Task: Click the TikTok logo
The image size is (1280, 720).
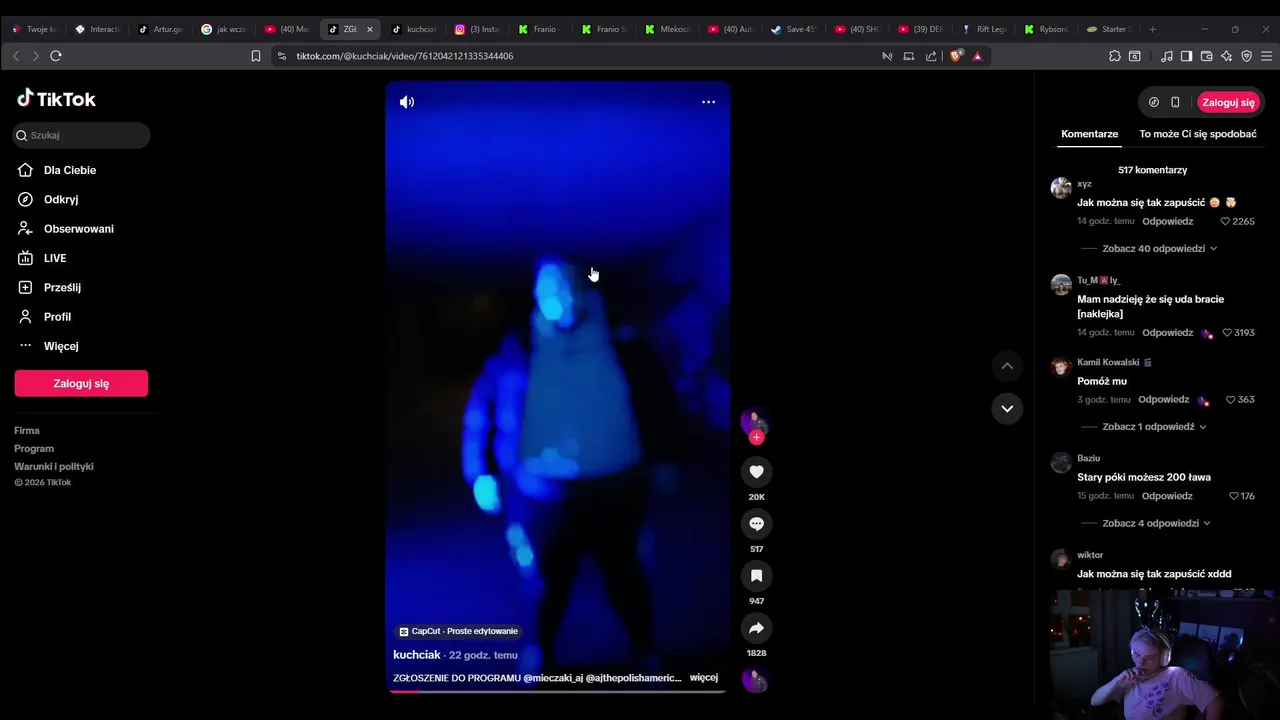Action: (x=56, y=99)
